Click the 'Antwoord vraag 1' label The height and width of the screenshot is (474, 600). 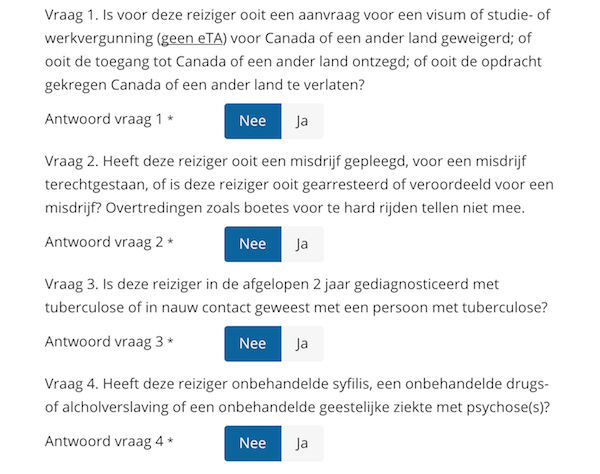pyautogui.click(x=104, y=119)
